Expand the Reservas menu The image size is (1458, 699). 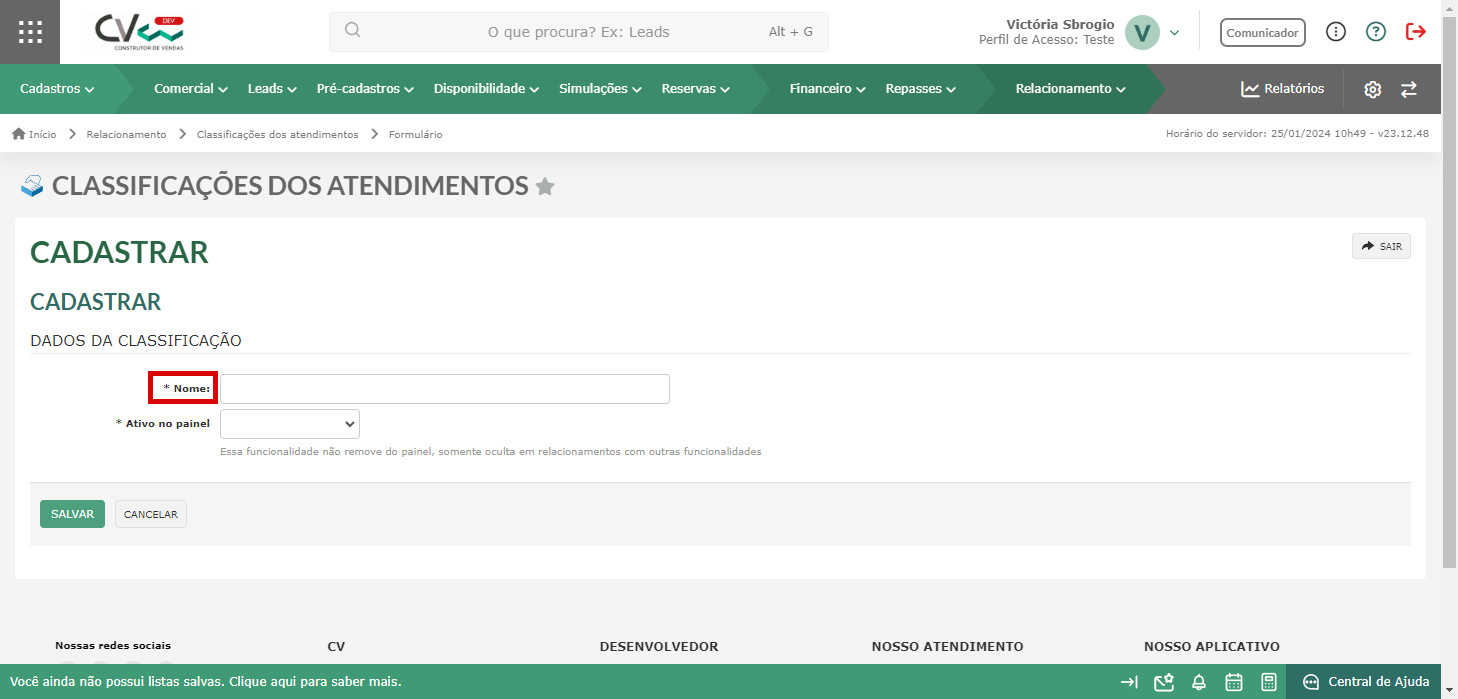[x=695, y=89]
